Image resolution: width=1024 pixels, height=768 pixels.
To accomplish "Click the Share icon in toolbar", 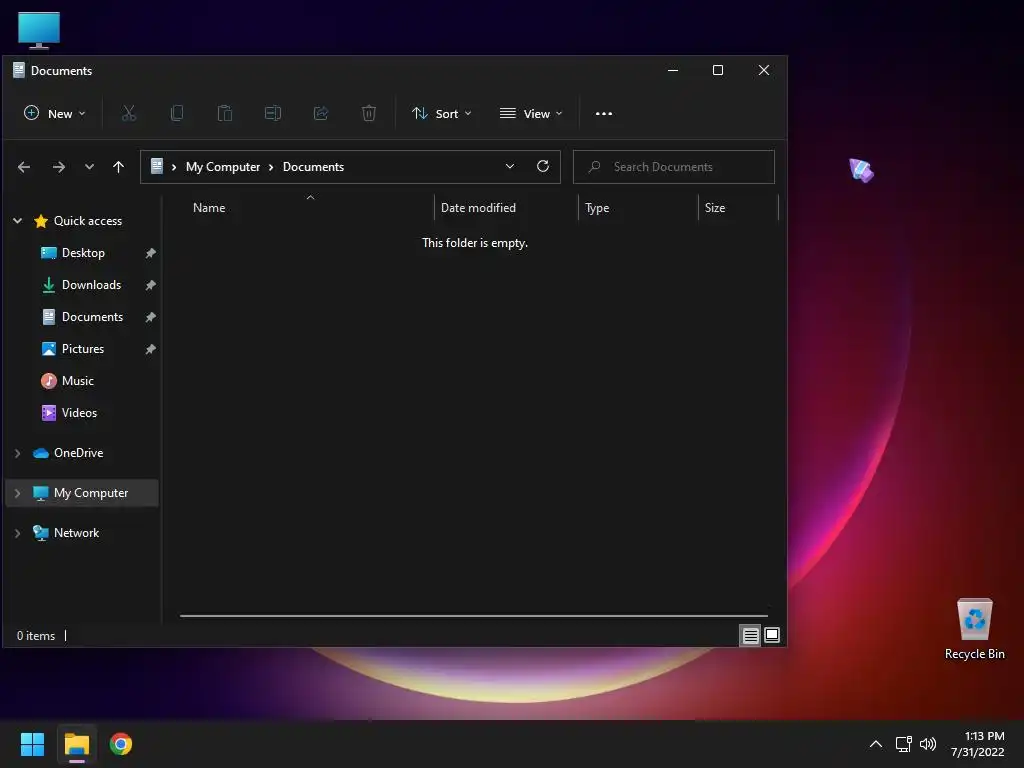I will [321, 114].
